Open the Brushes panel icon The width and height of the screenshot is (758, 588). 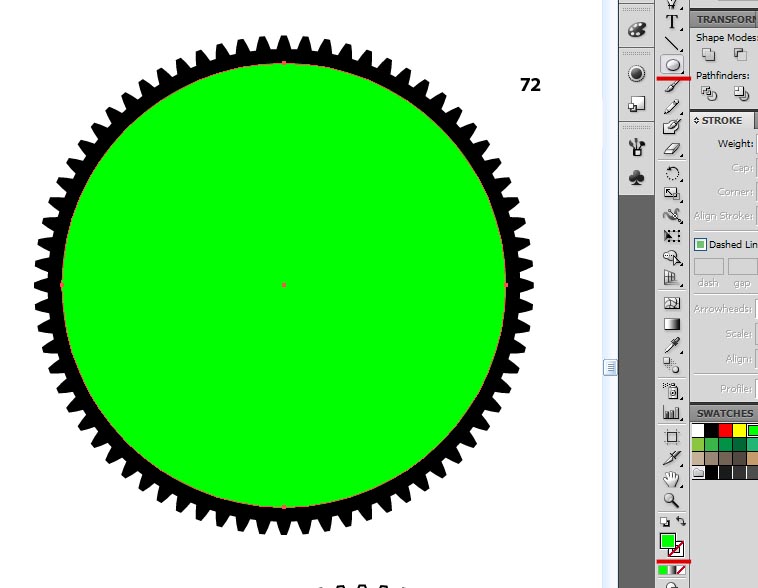[637, 147]
